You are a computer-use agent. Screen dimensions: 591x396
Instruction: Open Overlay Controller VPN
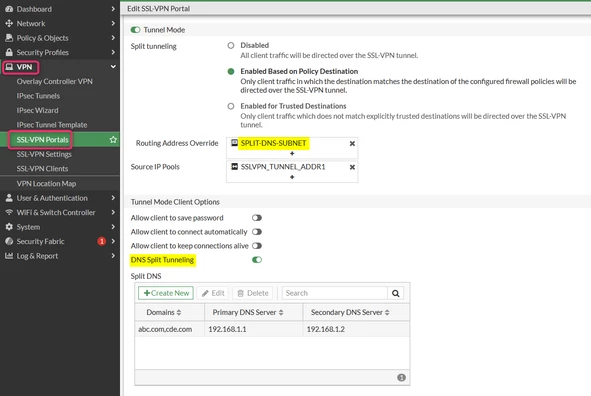pyautogui.click(x=54, y=81)
